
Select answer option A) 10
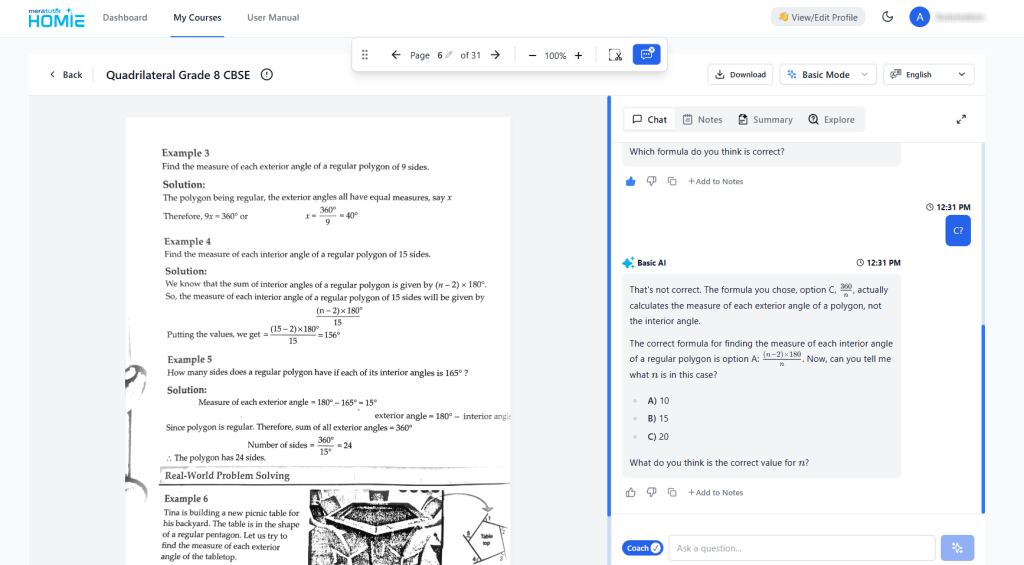(x=658, y=400)
